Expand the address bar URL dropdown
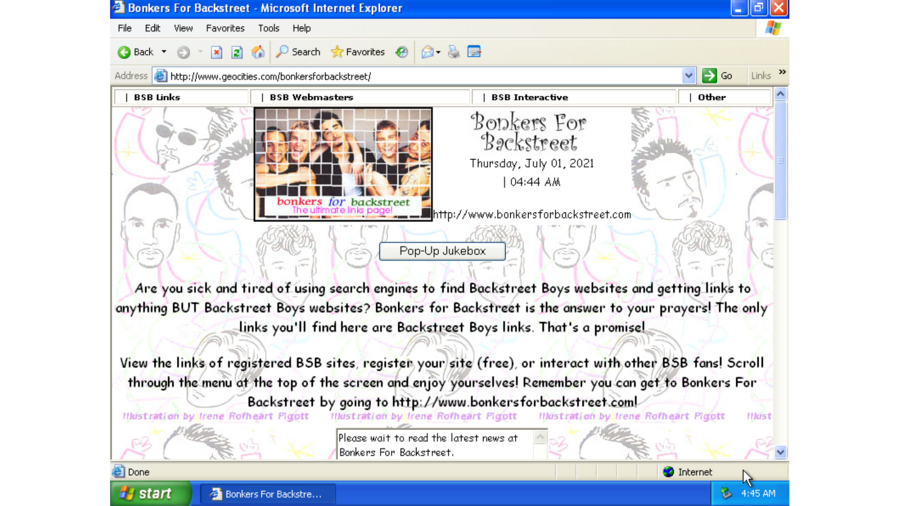Image resolution: width=900 pixels, height=506 pixels. tap(688, 76)
